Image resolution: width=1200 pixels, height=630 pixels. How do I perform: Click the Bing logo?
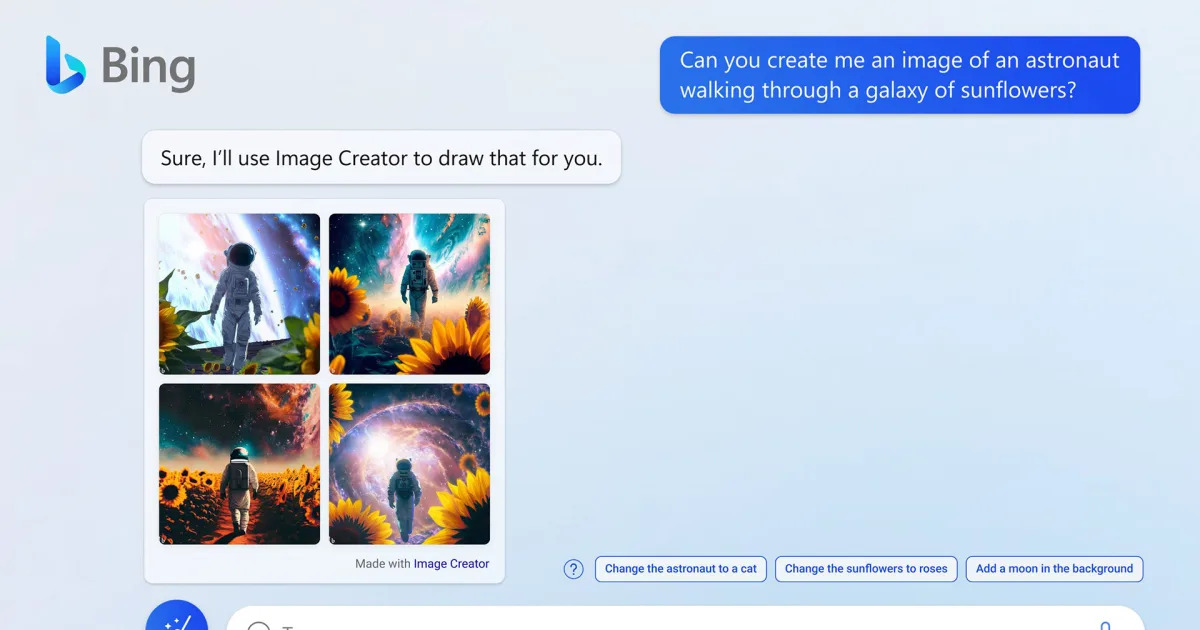tap(120, 65)
